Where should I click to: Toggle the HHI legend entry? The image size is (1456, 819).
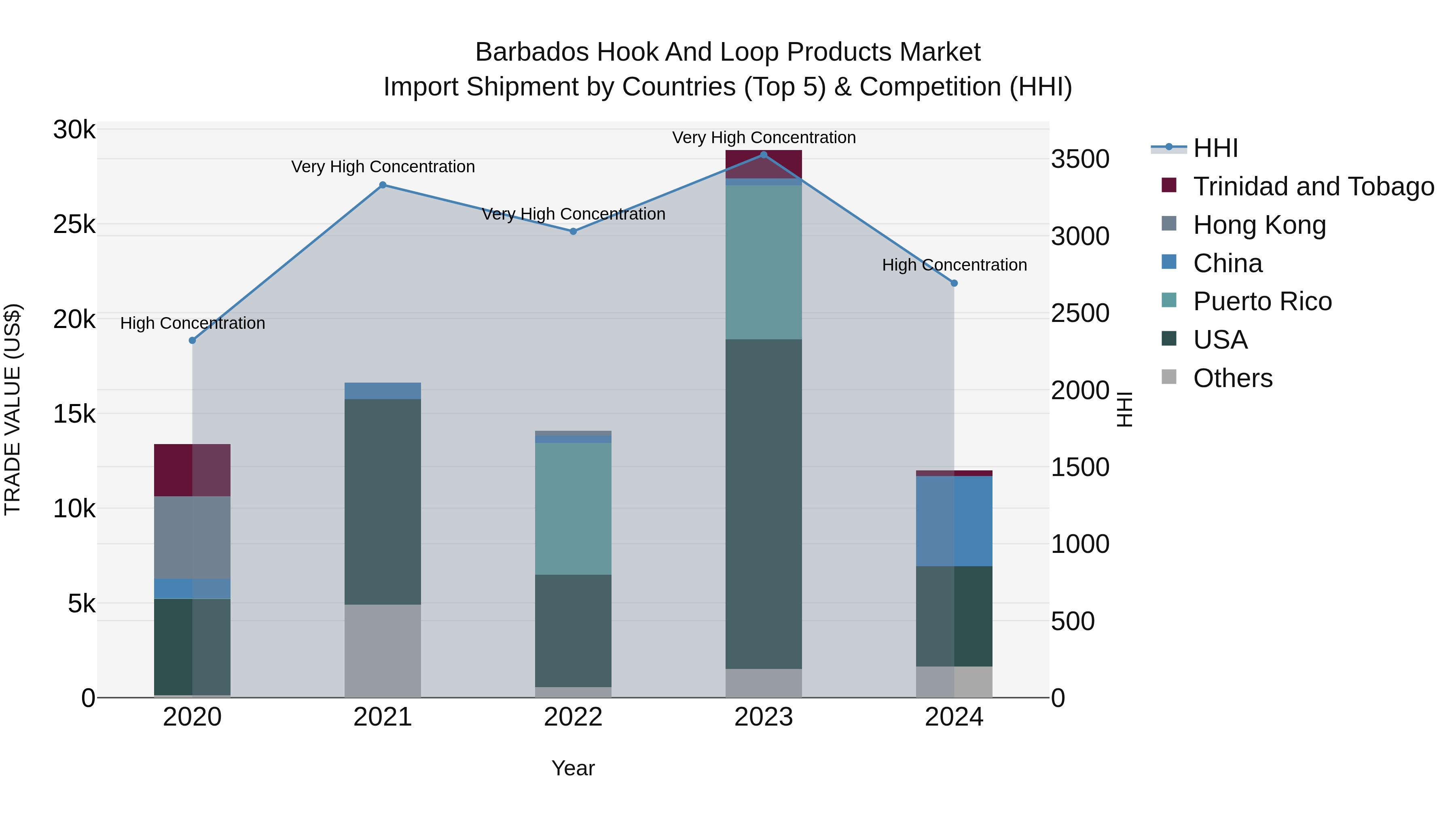coord(1194,148)
